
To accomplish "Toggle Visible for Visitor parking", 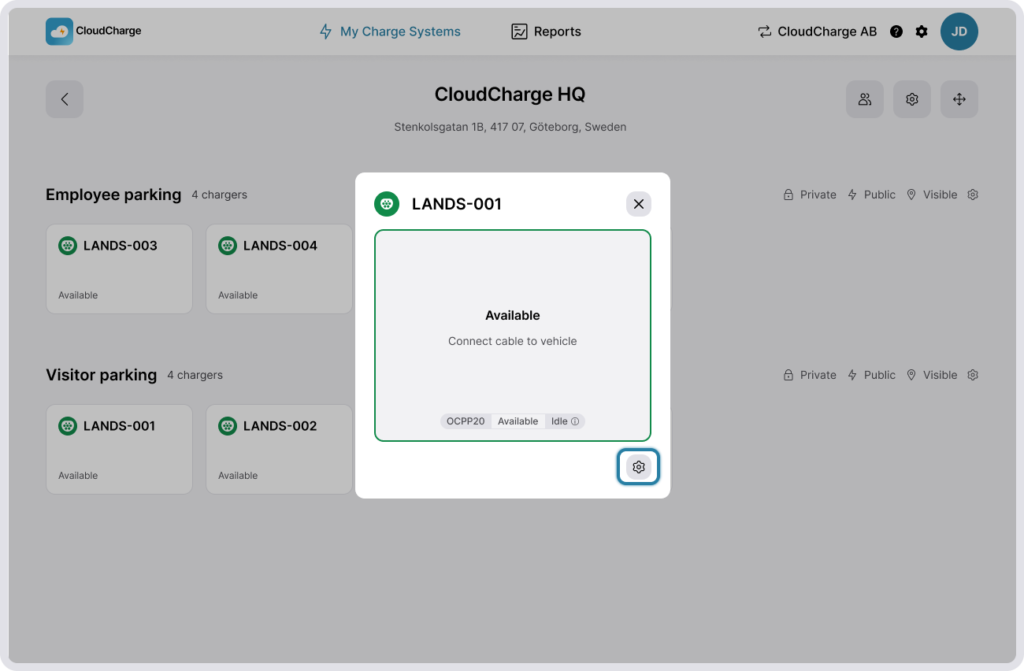I will tap(932, 375).
